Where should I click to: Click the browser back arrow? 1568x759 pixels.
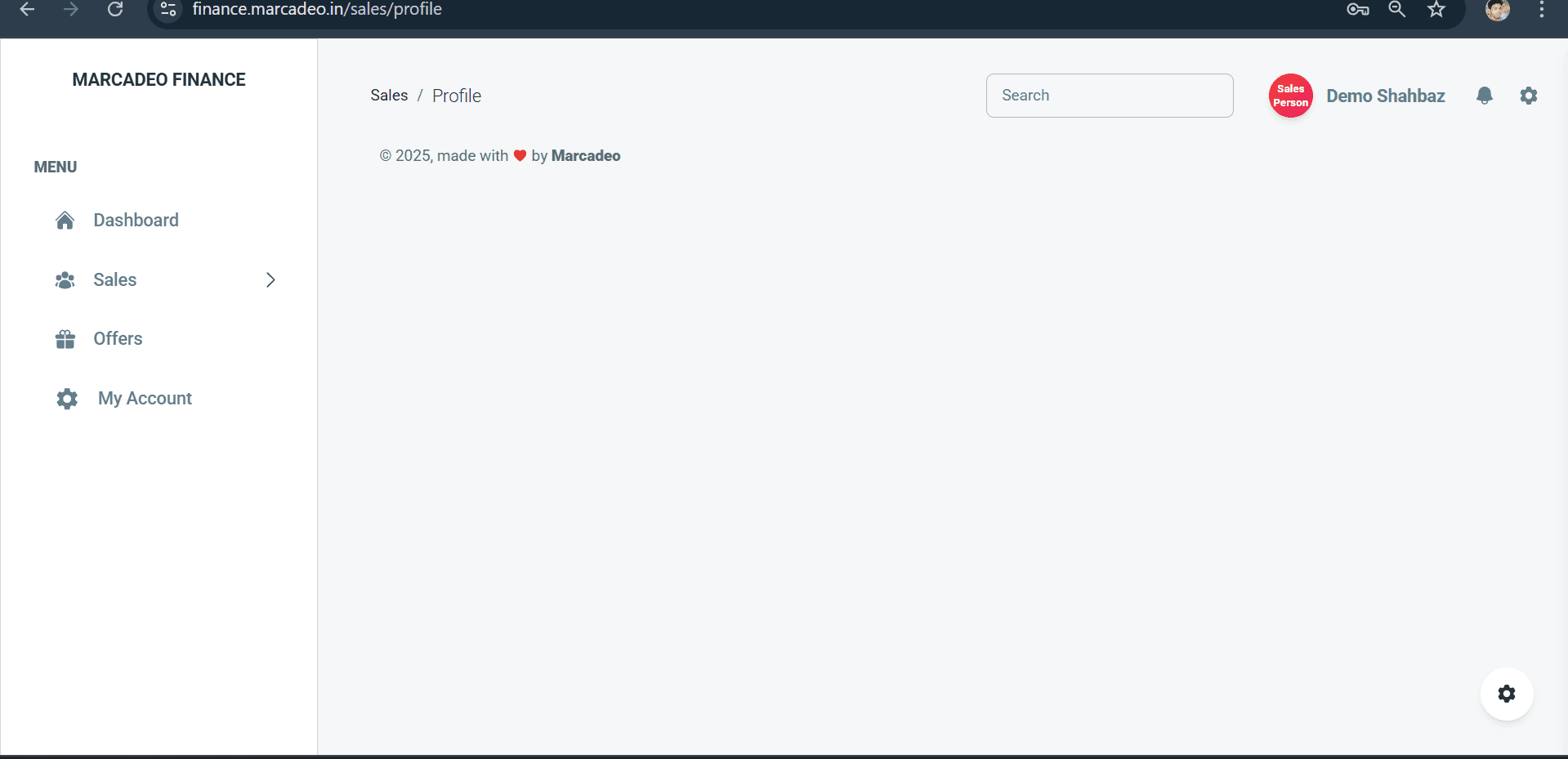27,10
